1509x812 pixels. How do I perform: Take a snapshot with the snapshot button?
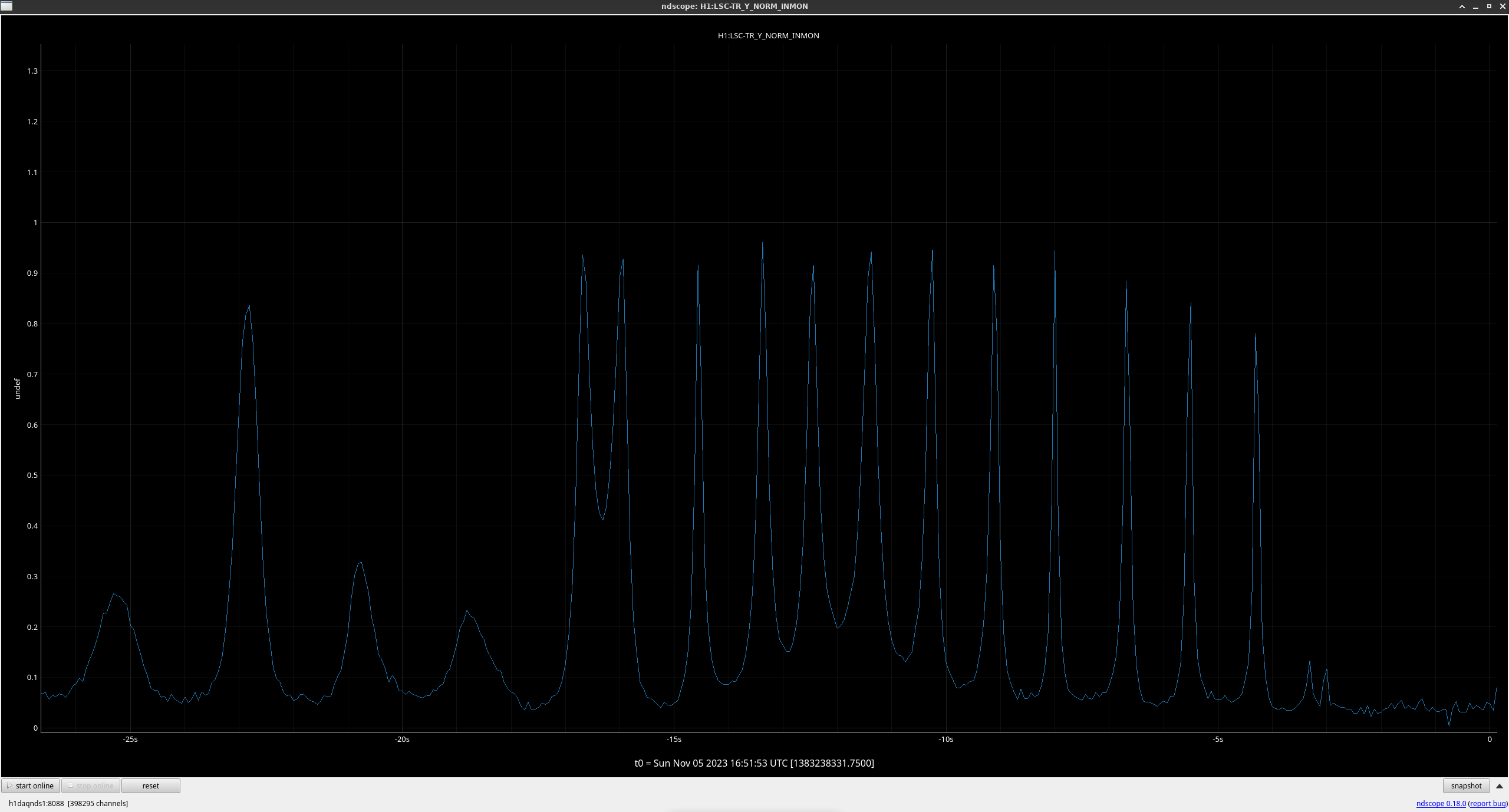pos(1465,785)
